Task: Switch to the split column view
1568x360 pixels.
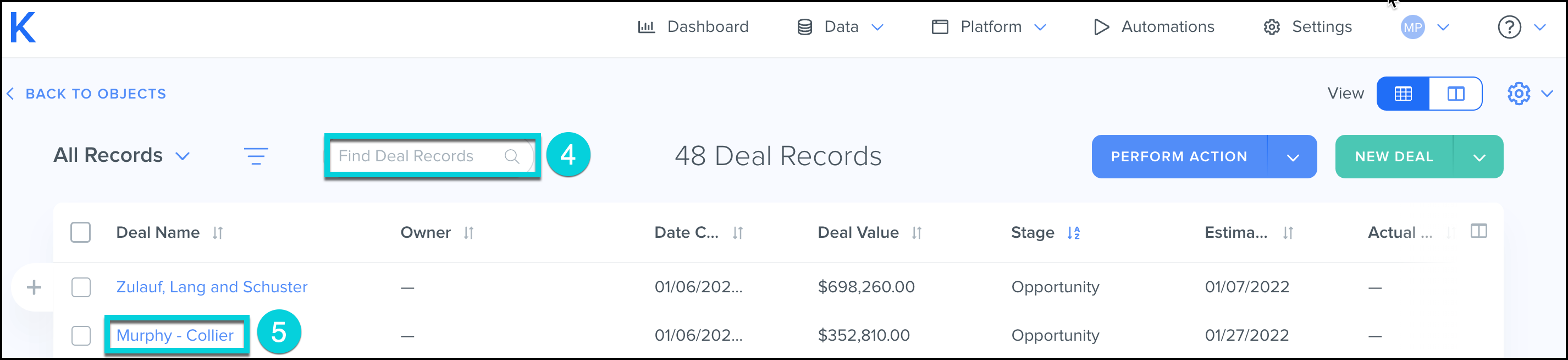Action: [1455, 94]
